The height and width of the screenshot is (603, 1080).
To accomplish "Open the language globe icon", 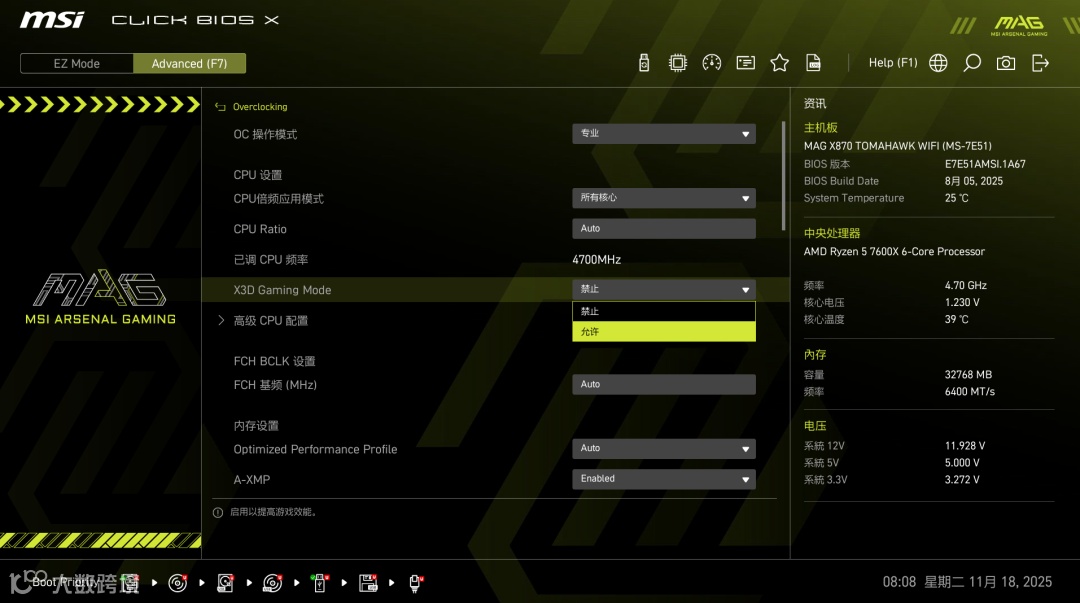I will (x=938, y=63).
